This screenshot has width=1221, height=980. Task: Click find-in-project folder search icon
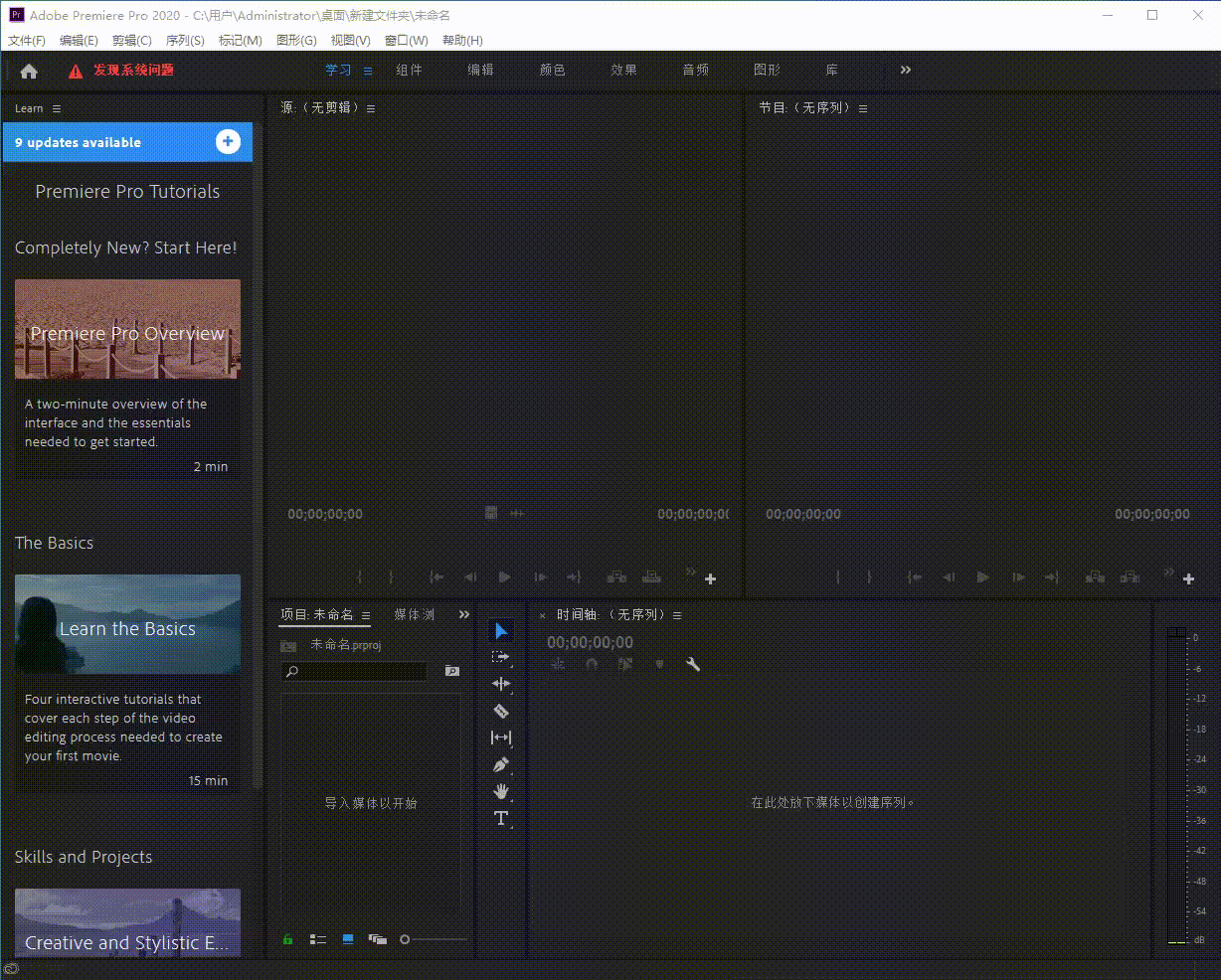452,671
